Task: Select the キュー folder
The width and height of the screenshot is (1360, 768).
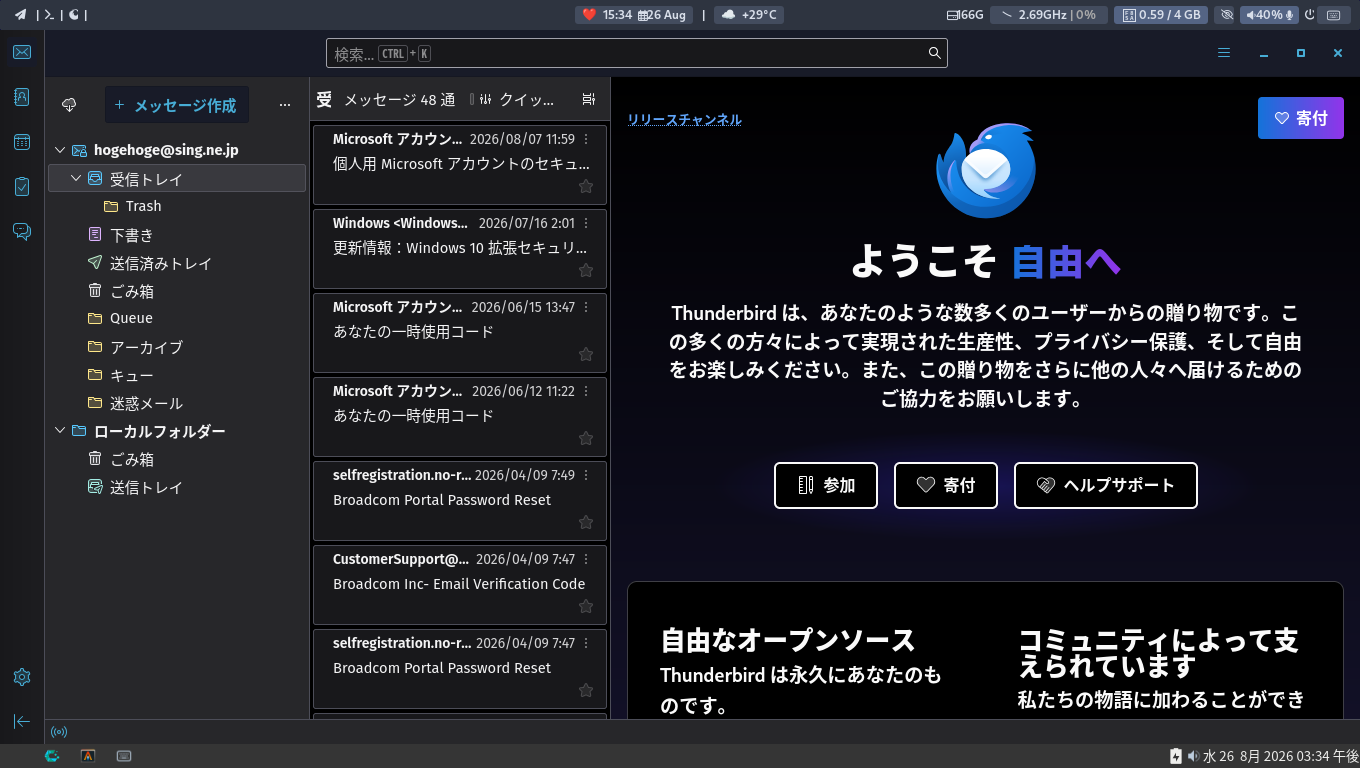Action: [177, 375]
